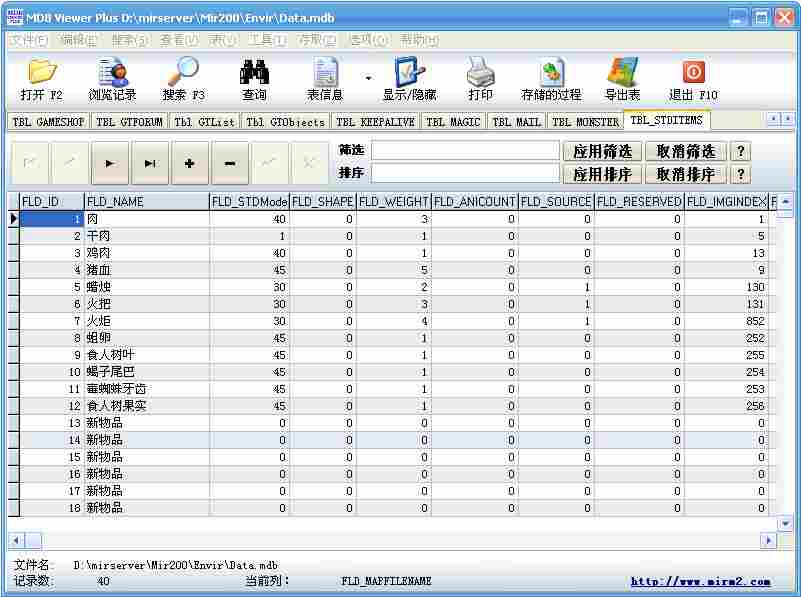Viewport: 801px width, 597px height.
Task: Click the 浏览记录 browse records icon
Action: (112, 78)
